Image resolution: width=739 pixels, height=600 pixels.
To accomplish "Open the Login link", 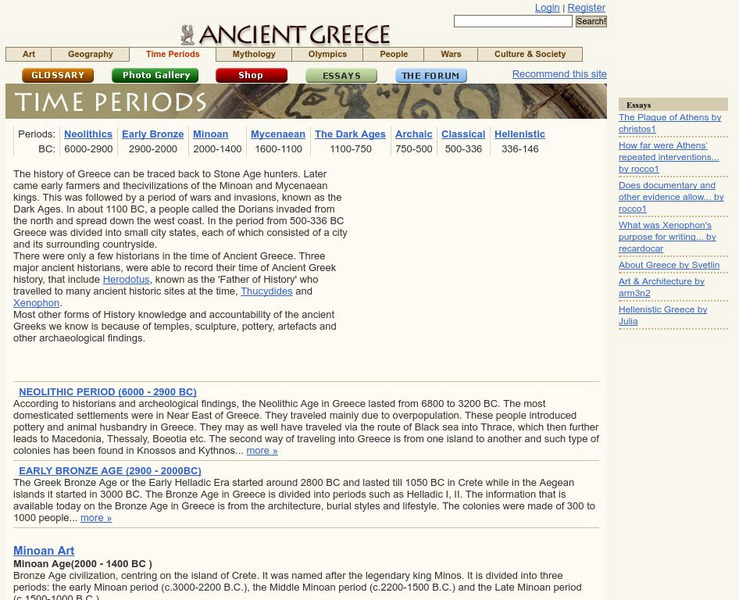I will coord(547,8).
